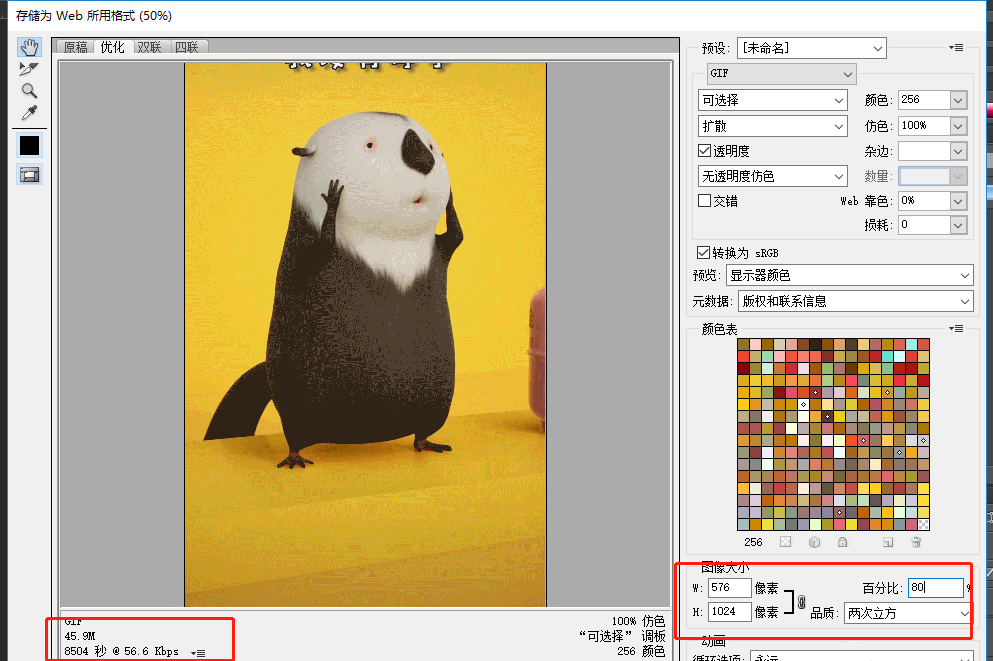The image size is (993, 661).
Task: Switch to the 四联 tab
Action: coord(187,47)
